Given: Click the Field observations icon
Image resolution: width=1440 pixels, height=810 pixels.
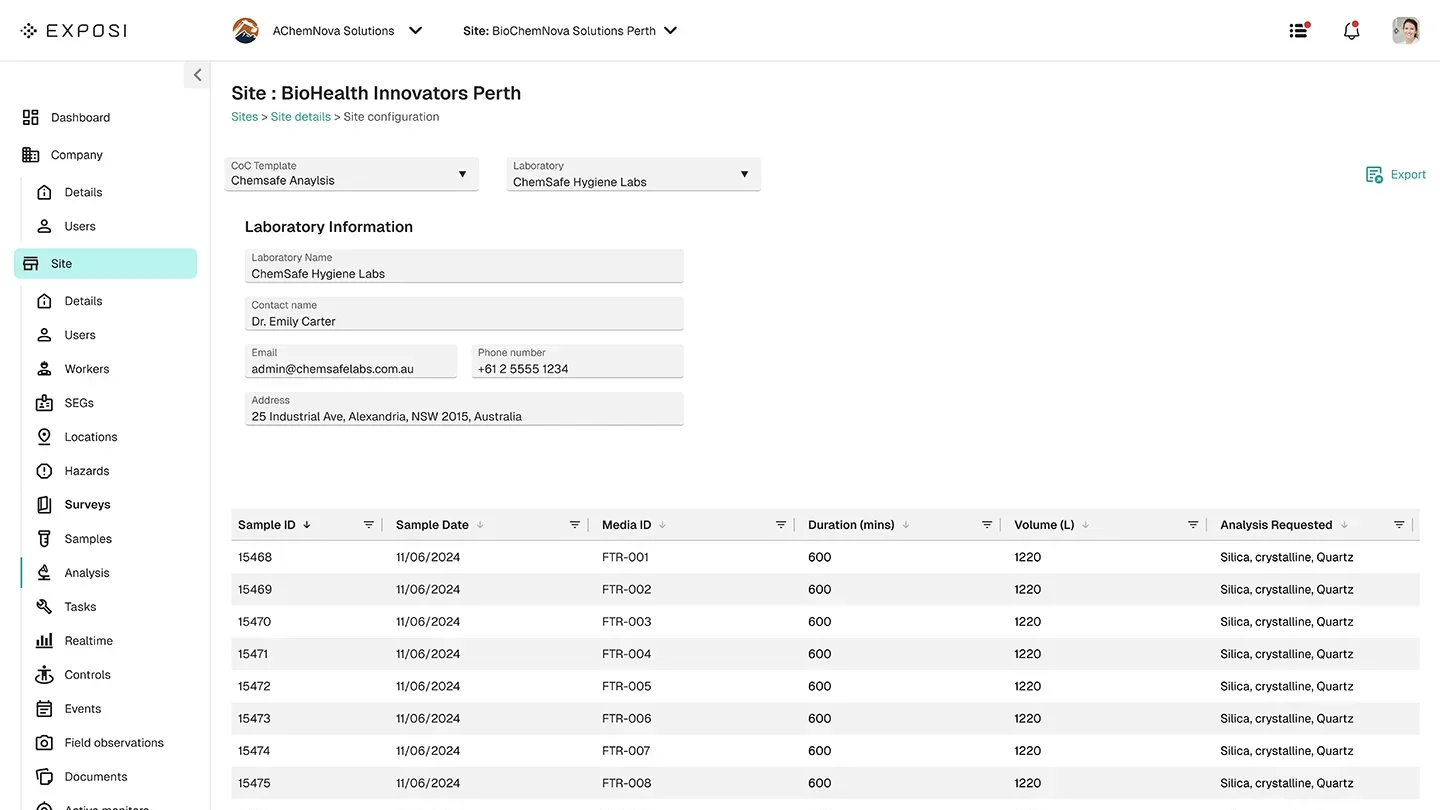Looking at the screenshot, I should click(x=44, y=742).
